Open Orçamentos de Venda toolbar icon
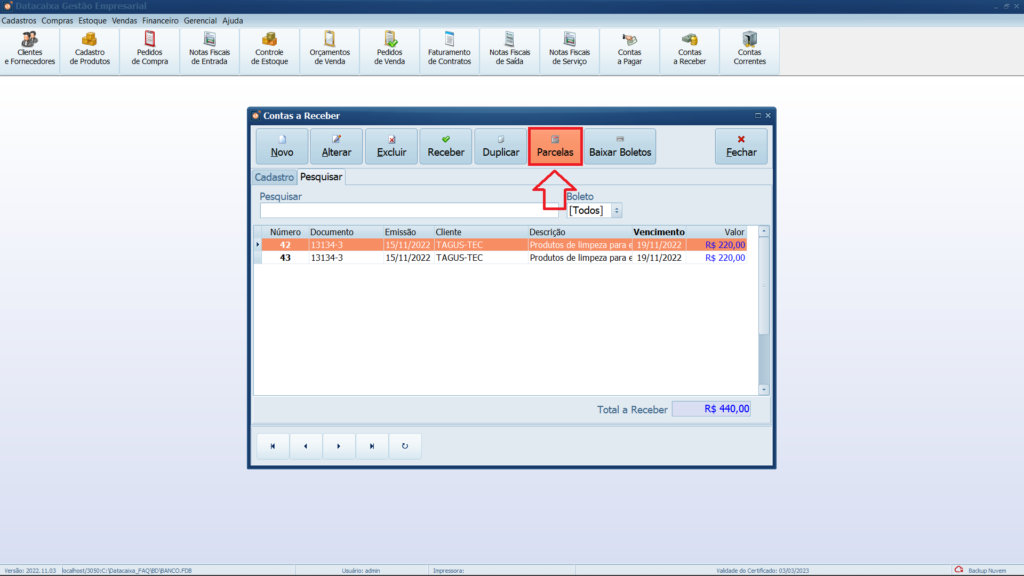The image size is (1024, 576). 329,50
